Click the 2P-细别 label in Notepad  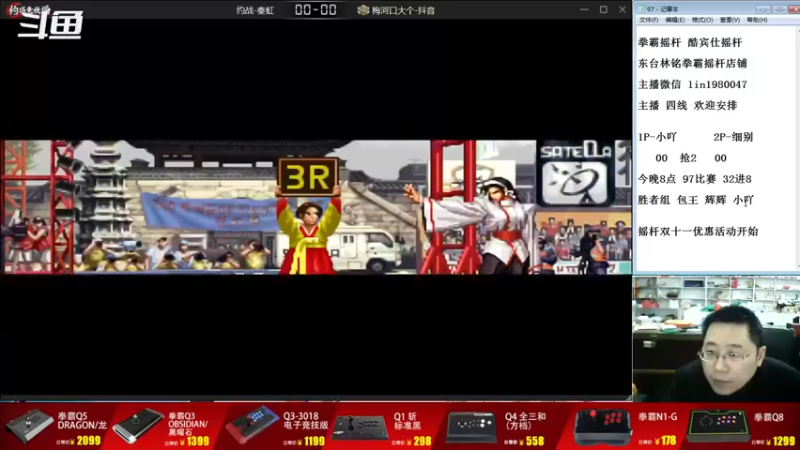click(x=733, y=137)
